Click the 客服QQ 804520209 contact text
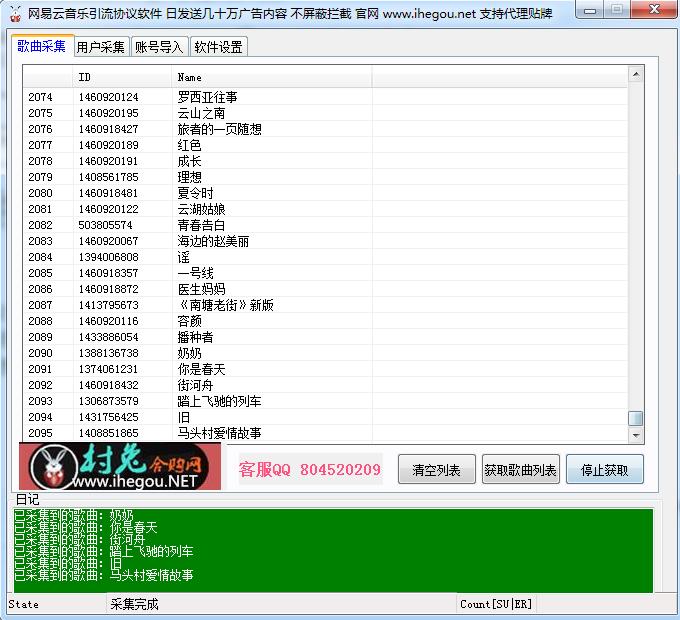The width and height of the screenshot is (680, 620). [310, 470]
